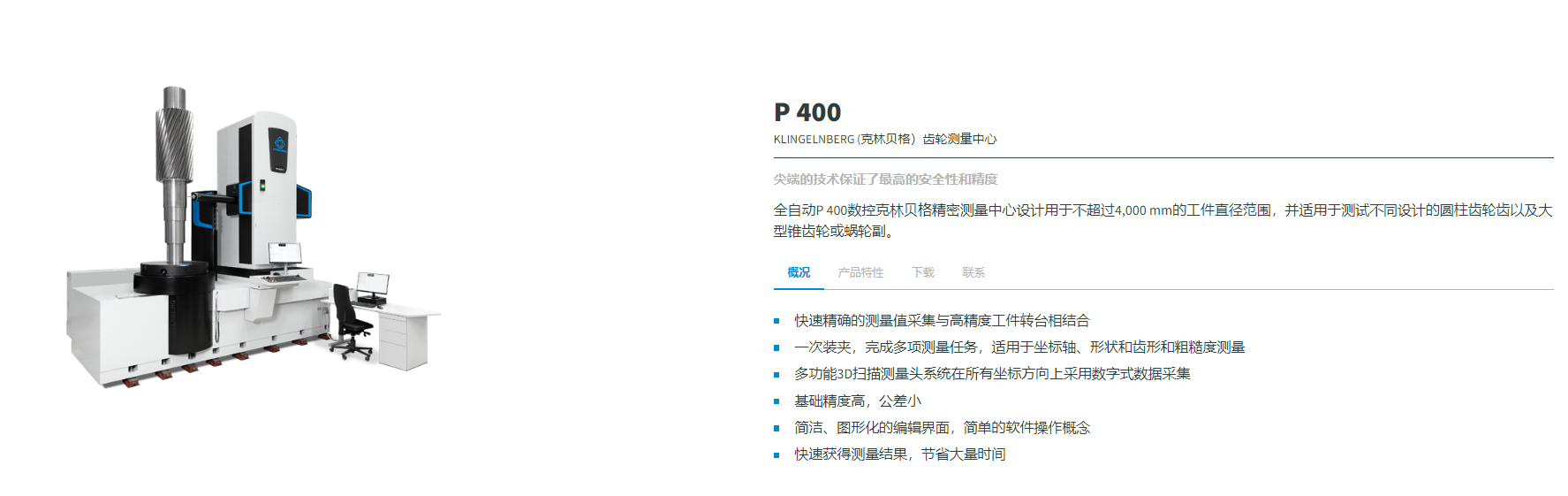This screenshot has width=1568, height=496.
Task: Click the text 基础精度高，公差小
Action: 857,401
